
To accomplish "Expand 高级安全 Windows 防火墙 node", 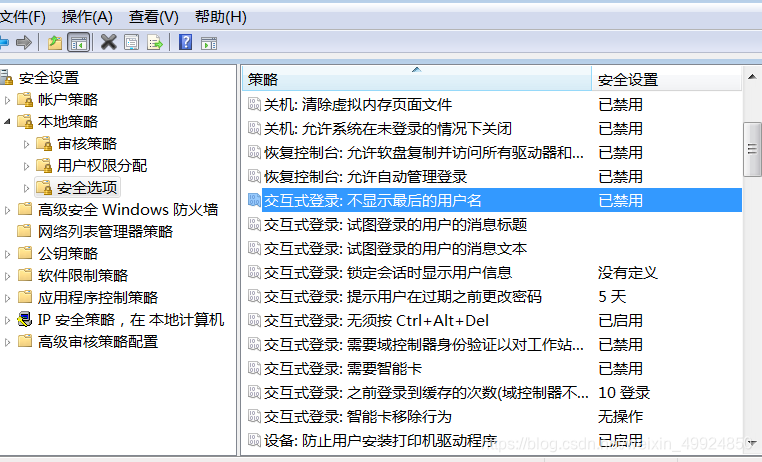I will [7, 210].
